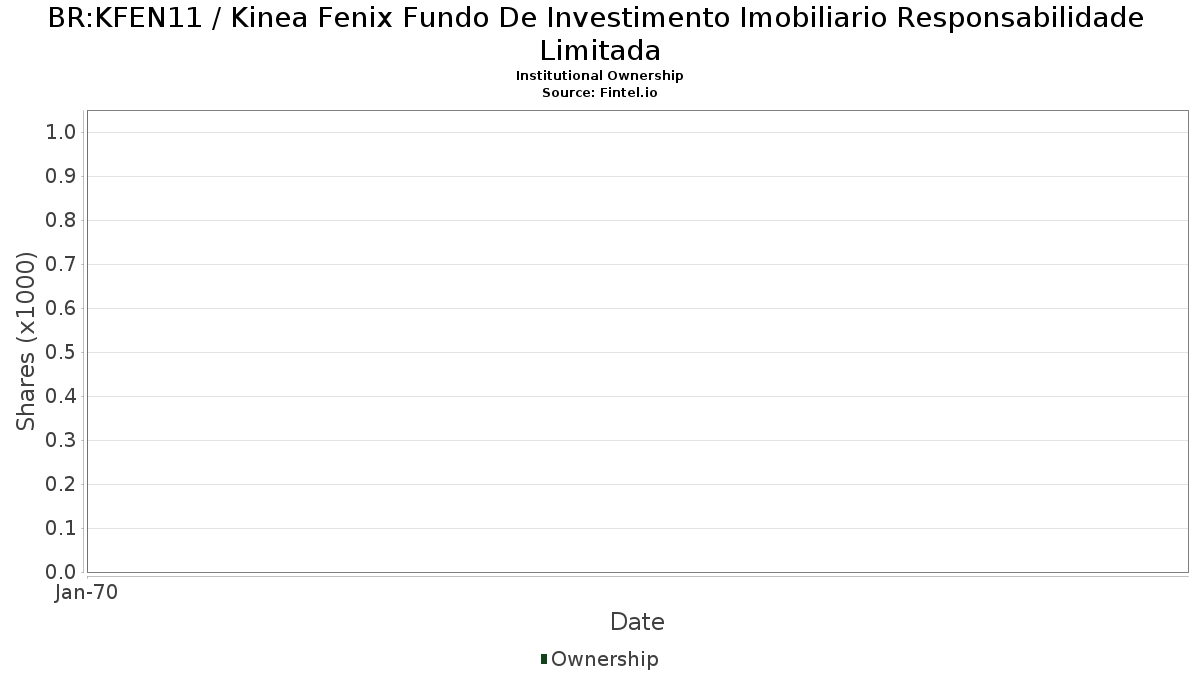Click the 0.8 y-axis tick label
The height and width of the screenshot is (675, 1200).
point(61,220)
